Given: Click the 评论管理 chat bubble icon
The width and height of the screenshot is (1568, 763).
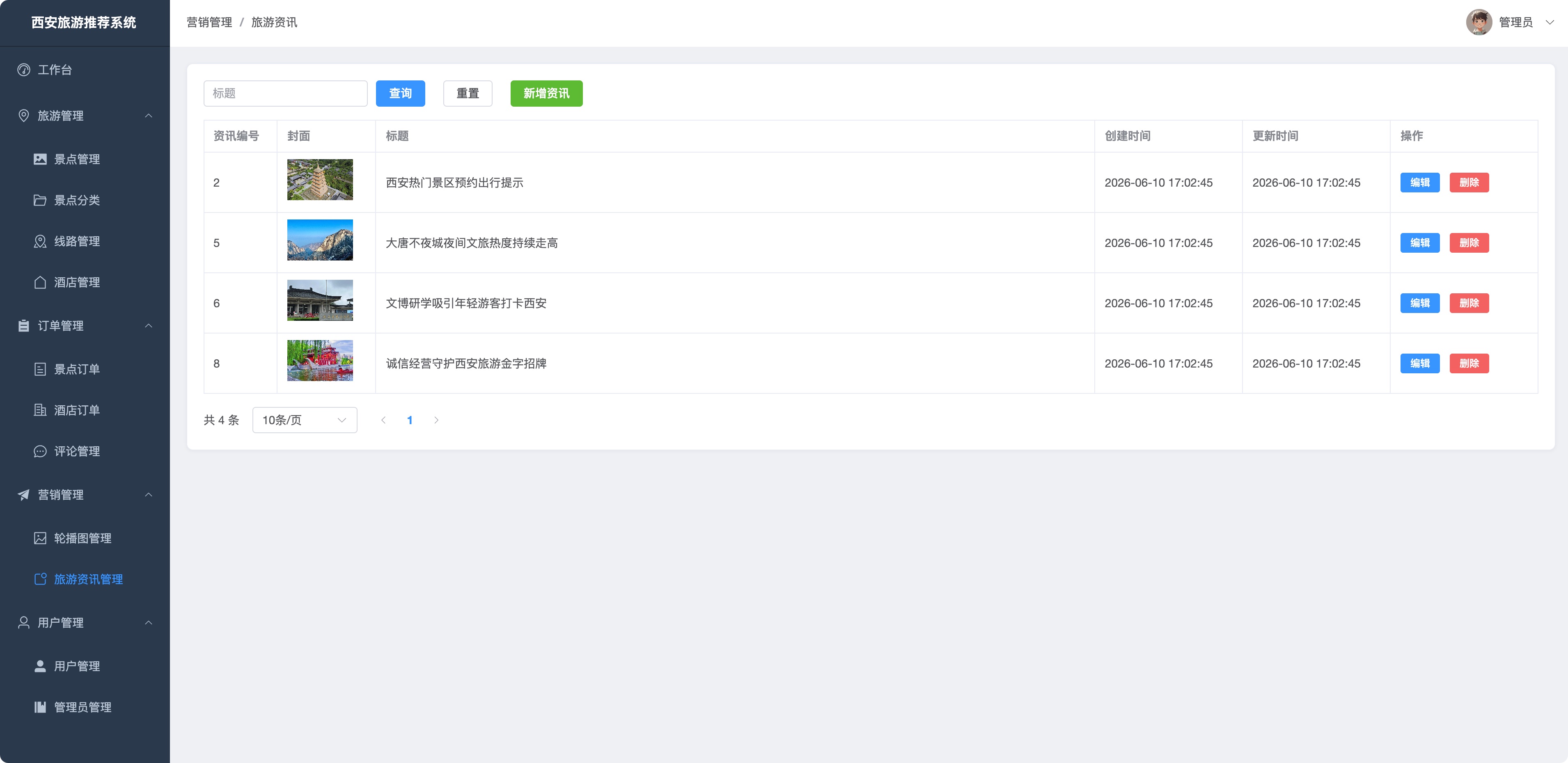Looking at the screenshot, I should (40, 452).
